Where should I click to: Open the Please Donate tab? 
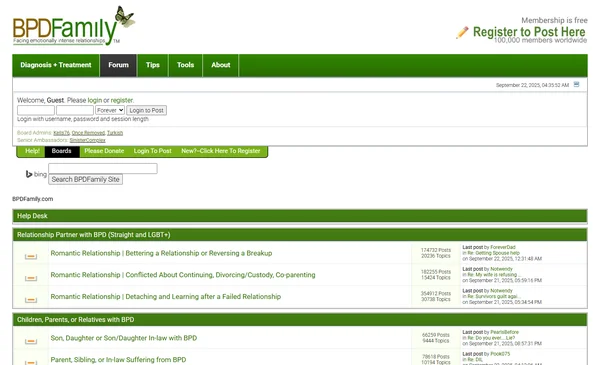[x=104, y=151]
